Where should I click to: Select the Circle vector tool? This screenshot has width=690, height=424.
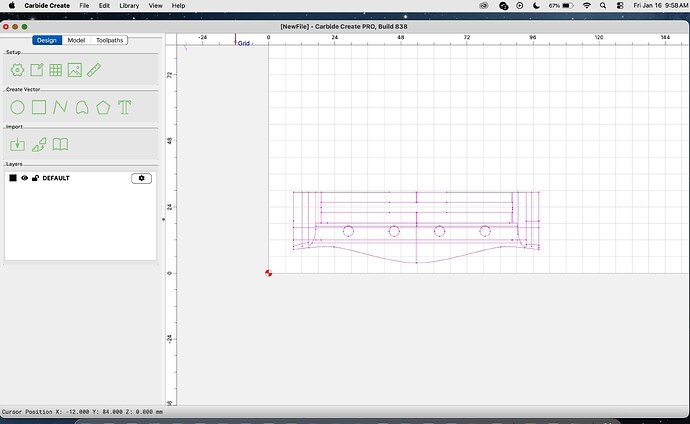(x=17, y=107)
